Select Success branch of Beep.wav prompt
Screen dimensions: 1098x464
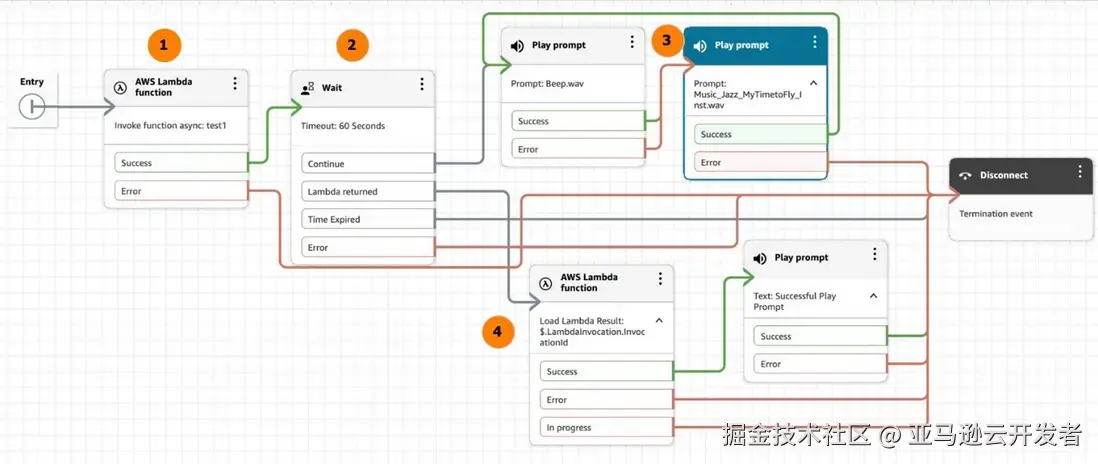pos(578,121)
